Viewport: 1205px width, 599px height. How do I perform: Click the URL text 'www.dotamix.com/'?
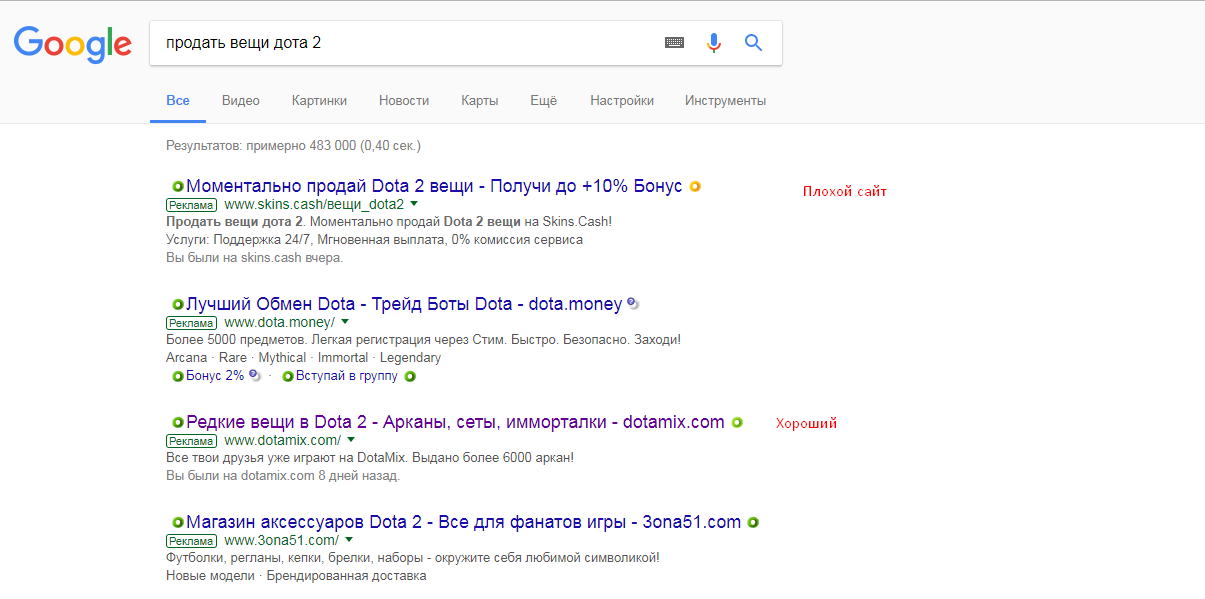[x=282, y=440]
